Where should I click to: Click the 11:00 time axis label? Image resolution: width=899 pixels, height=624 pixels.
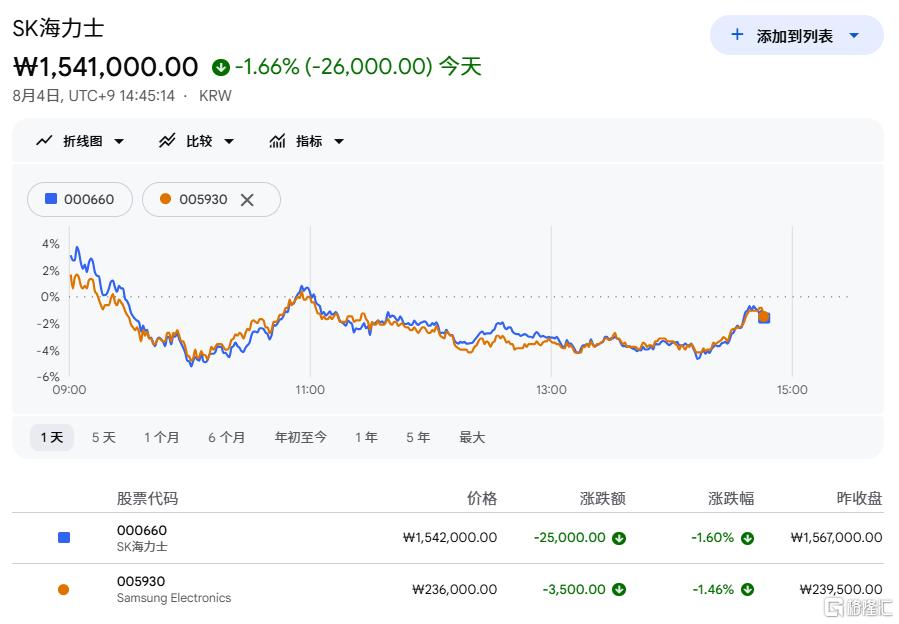pyautogui.click(x=310, y=390)
